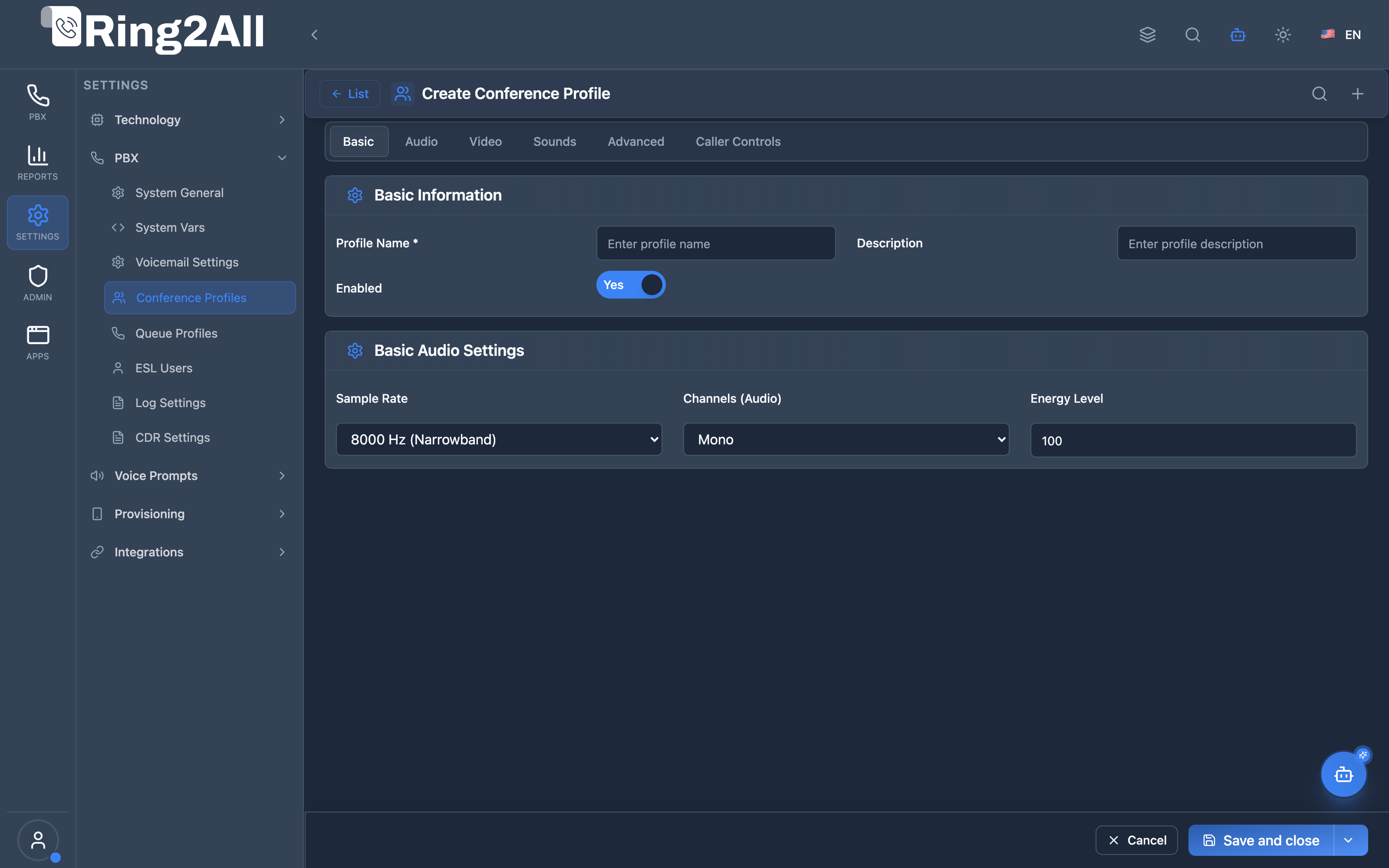This screenshot has height=868, width=1389.
Task: Select the Settings gear in left rail
Action: pyautogui.click(x=37, y=223)
